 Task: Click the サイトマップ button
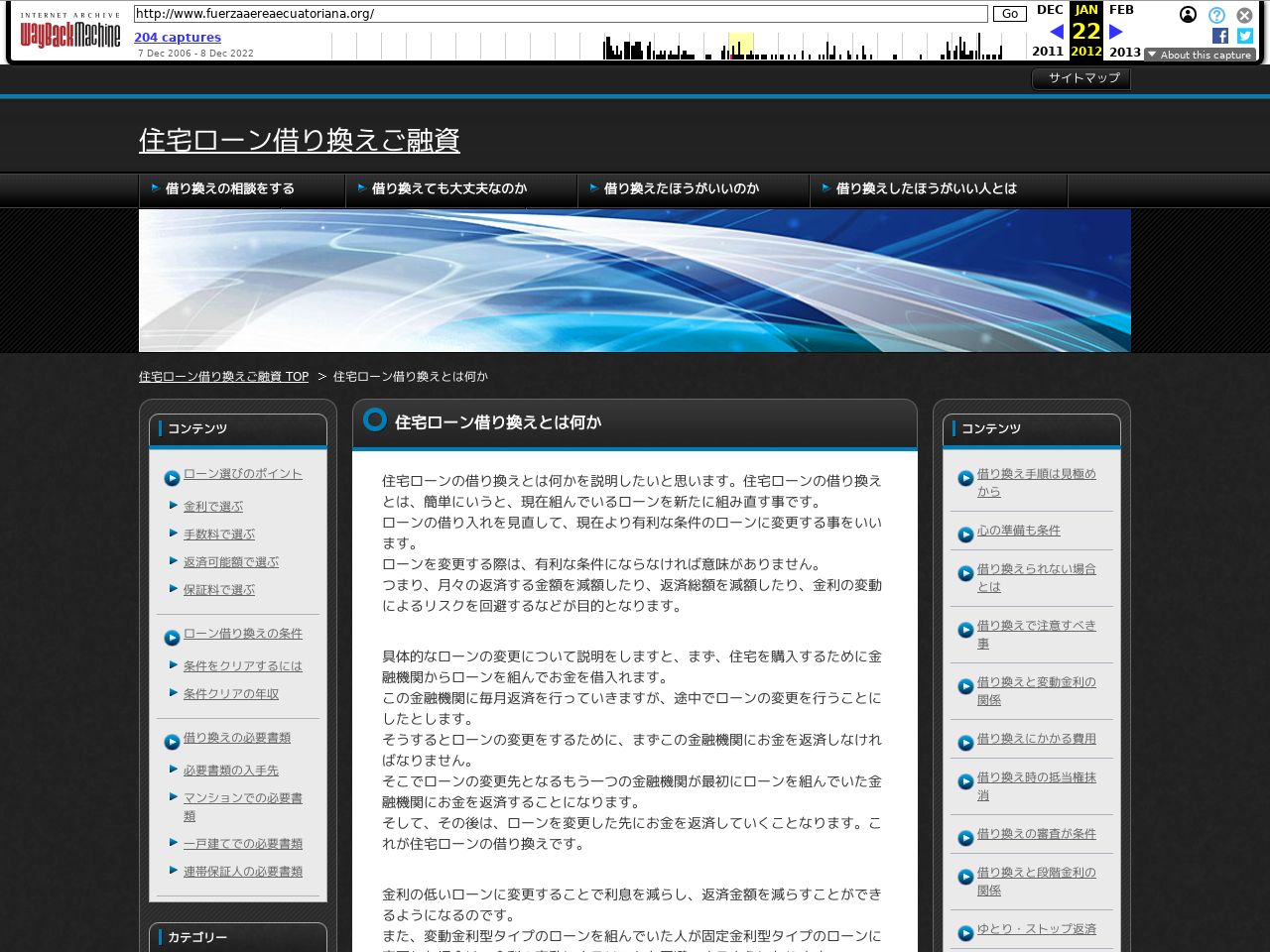[x=1081, y=78]
